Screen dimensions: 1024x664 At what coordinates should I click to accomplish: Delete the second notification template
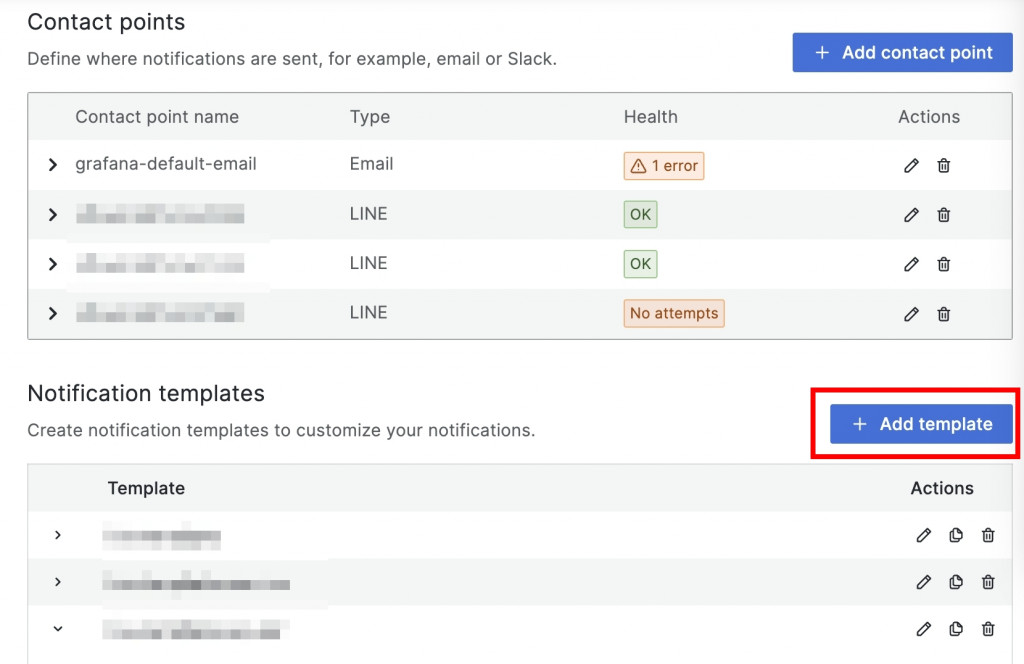coord(988,582)
